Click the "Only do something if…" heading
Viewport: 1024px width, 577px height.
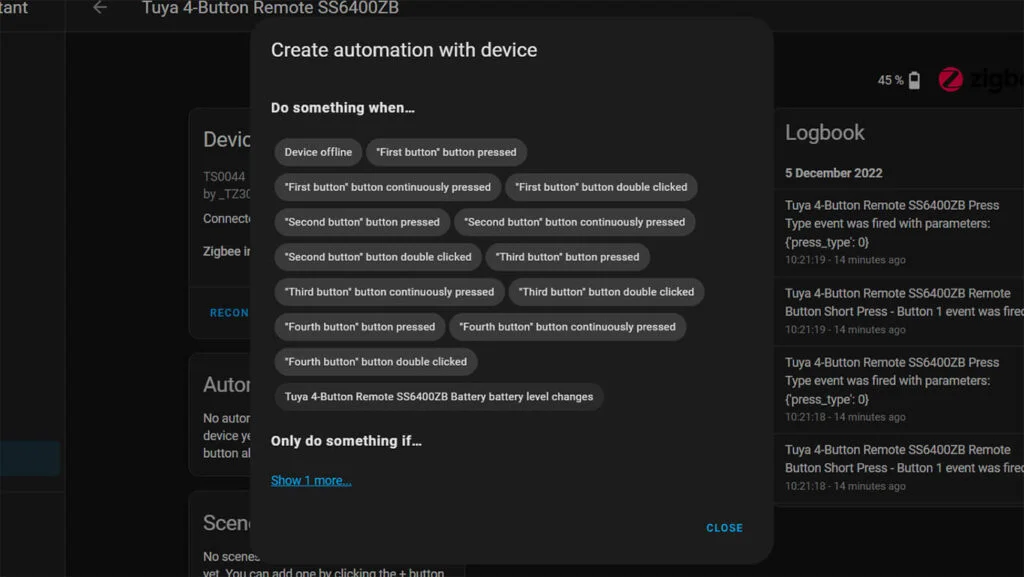pyautogui.click(x=346, y=441)
